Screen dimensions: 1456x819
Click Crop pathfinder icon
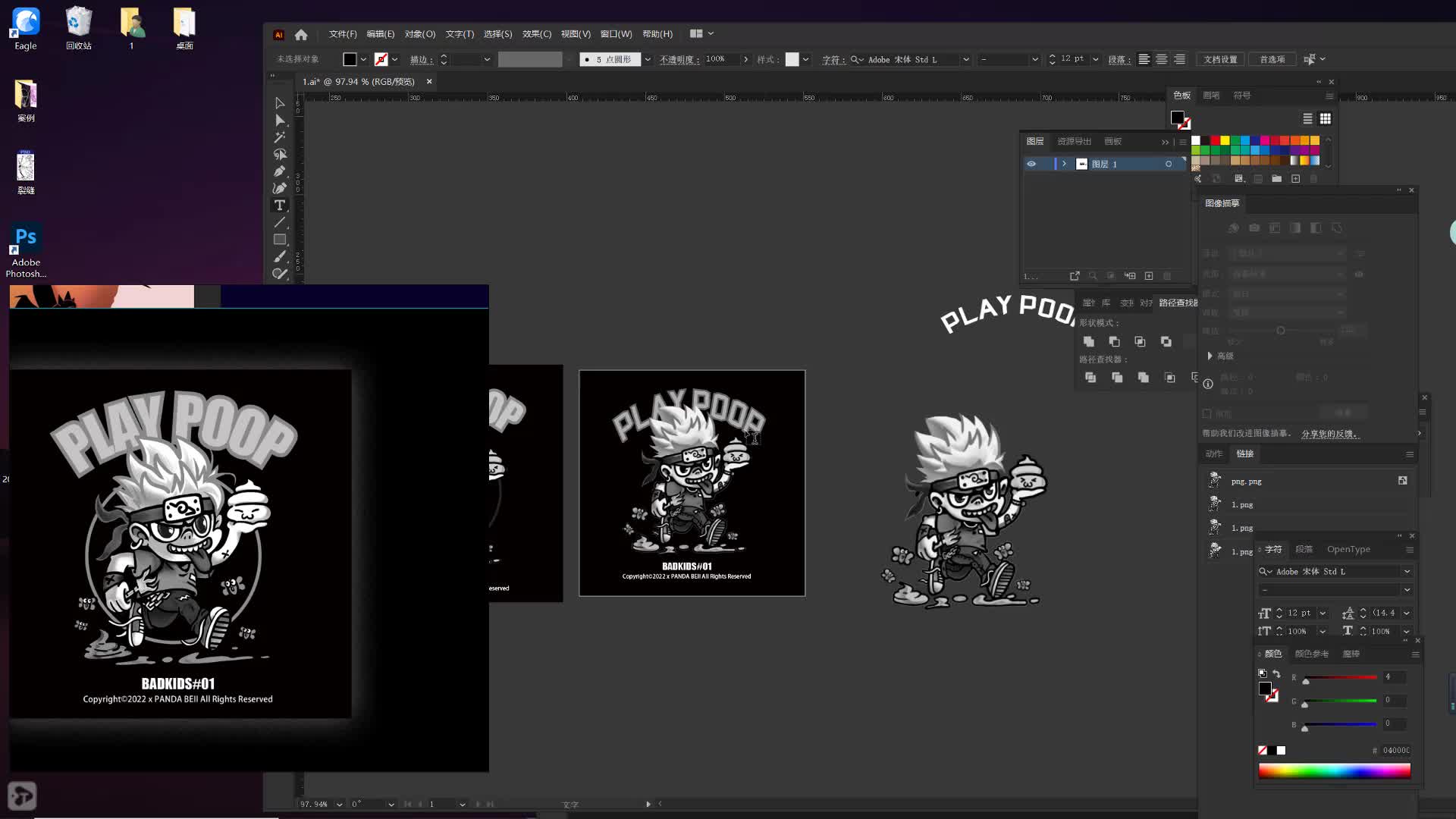pyautogui.click(x=1170, y=378)
